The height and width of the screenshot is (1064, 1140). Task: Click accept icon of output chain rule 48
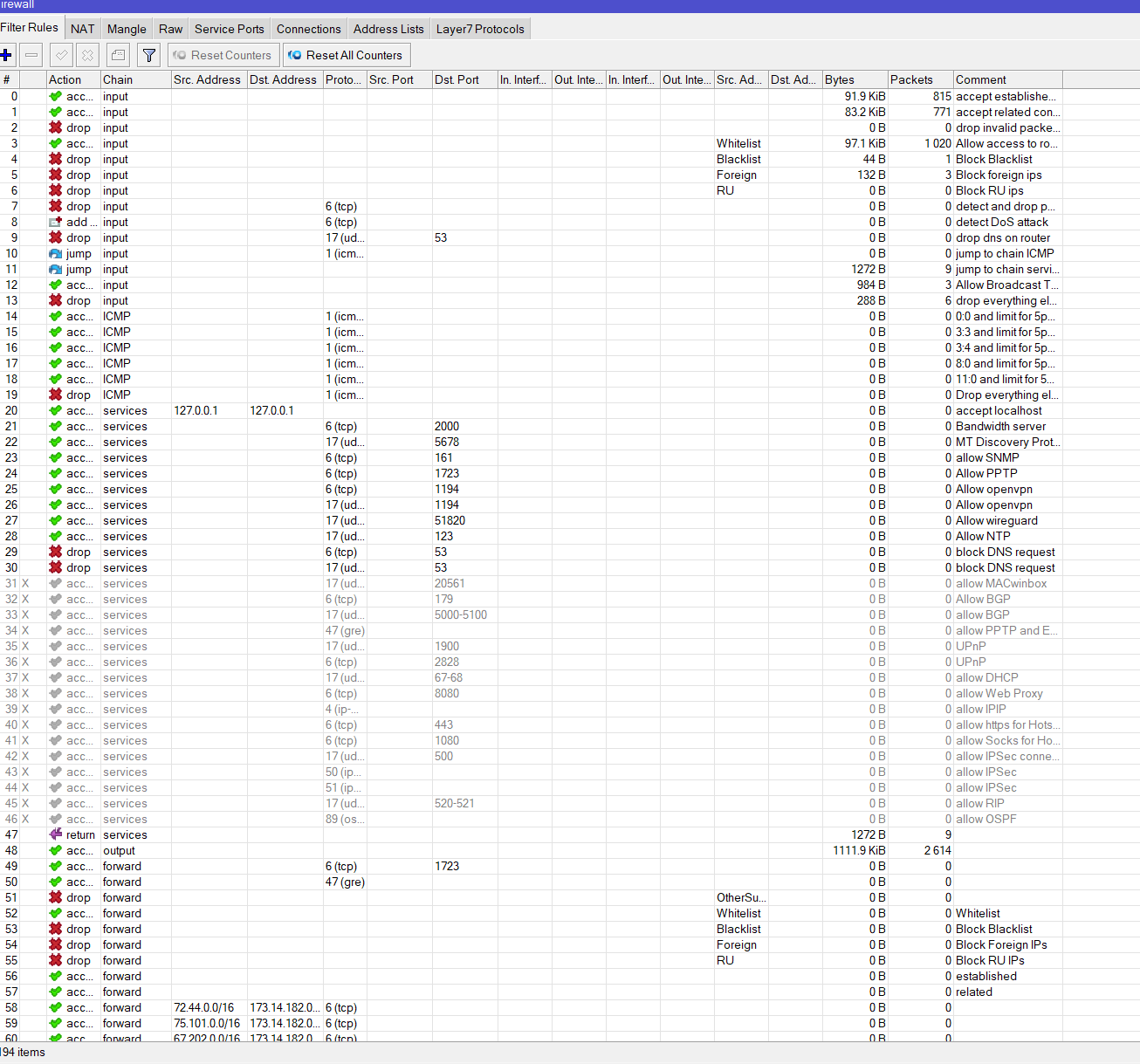pos(56,850)
